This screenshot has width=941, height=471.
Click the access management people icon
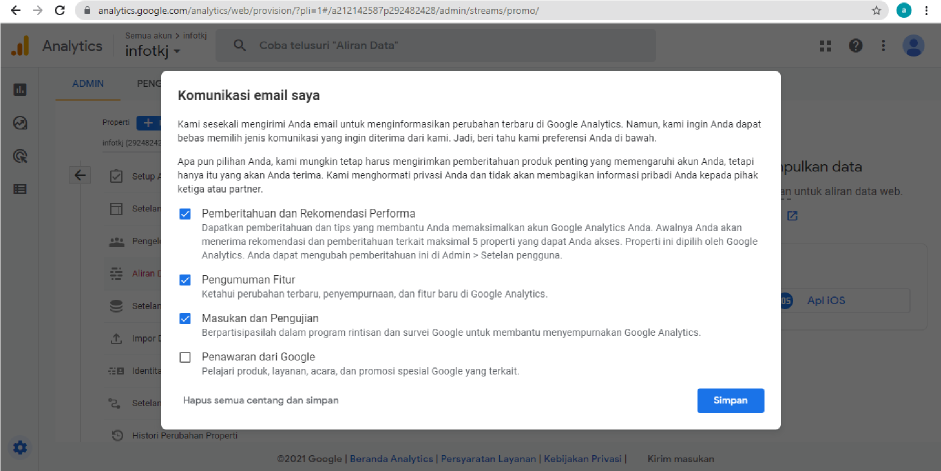click(116, 242)
